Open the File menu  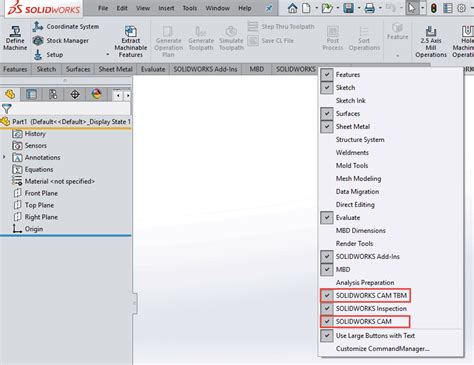(x=103, y=8)
